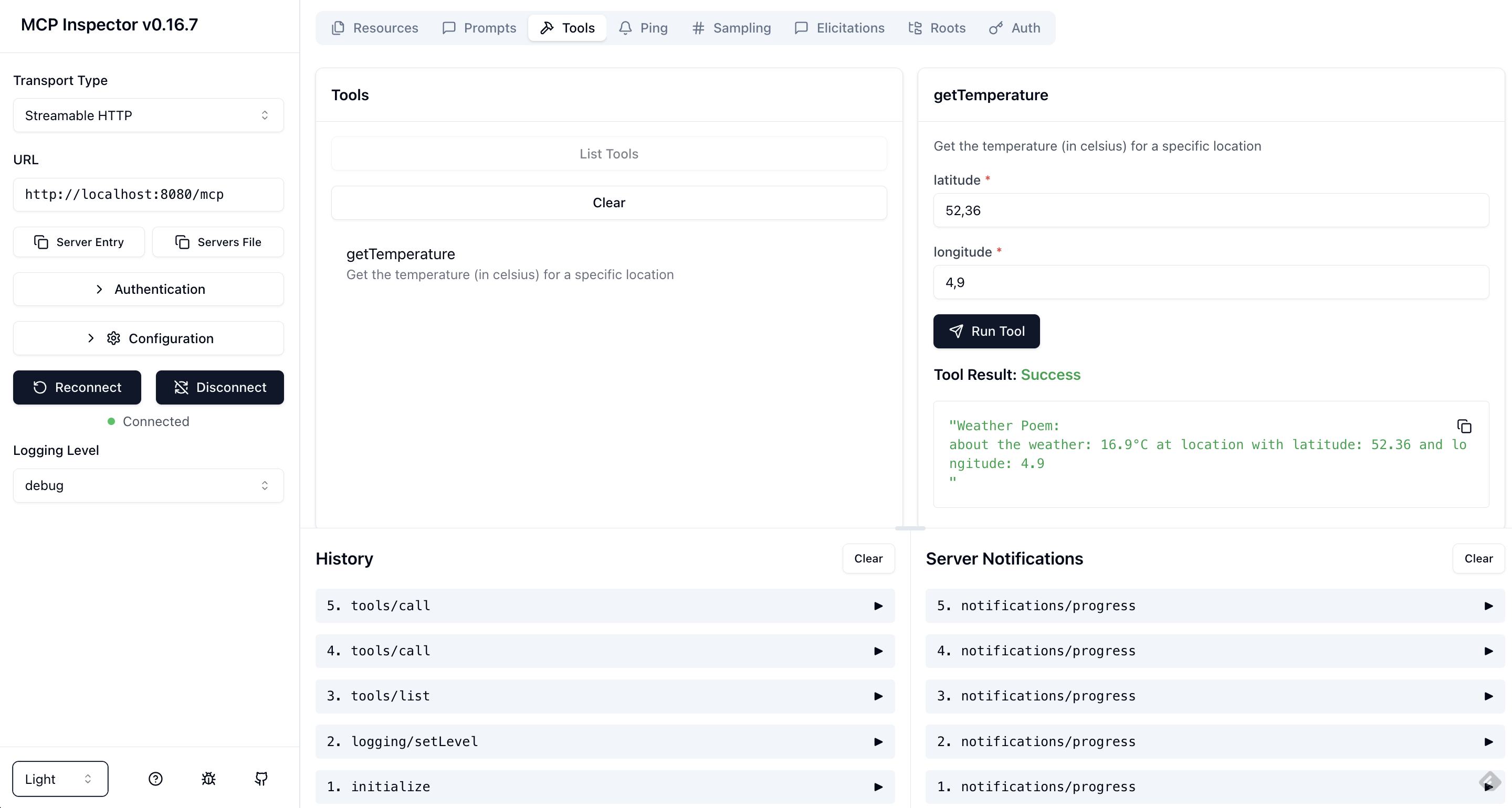
Task: Click the Servers File copy button
Action: (218, 242)
